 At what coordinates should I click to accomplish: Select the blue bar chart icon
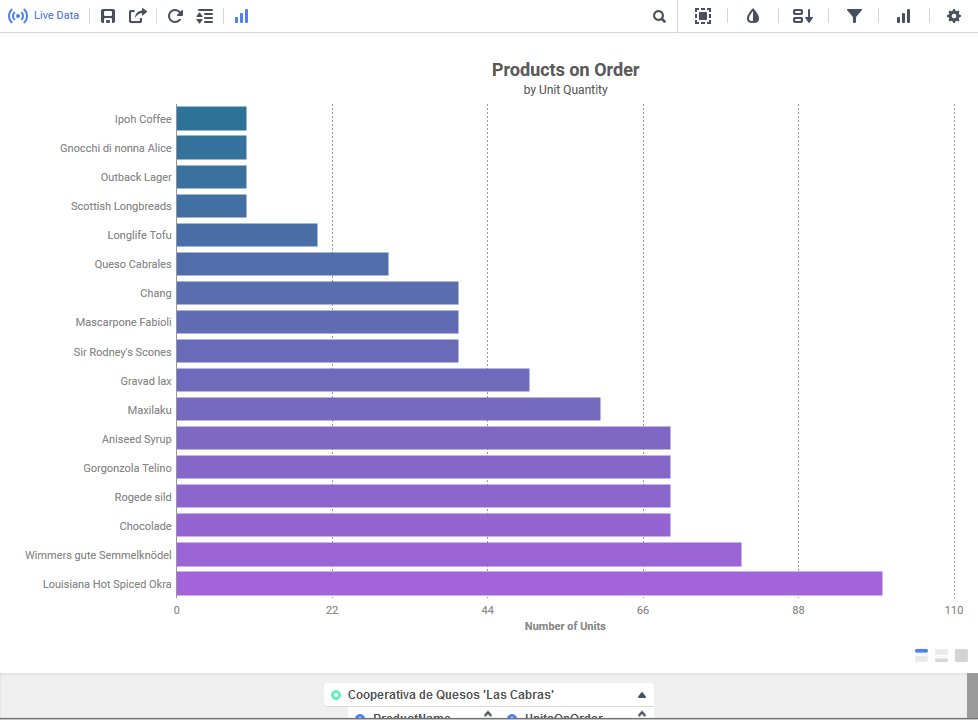click(241, 16)
